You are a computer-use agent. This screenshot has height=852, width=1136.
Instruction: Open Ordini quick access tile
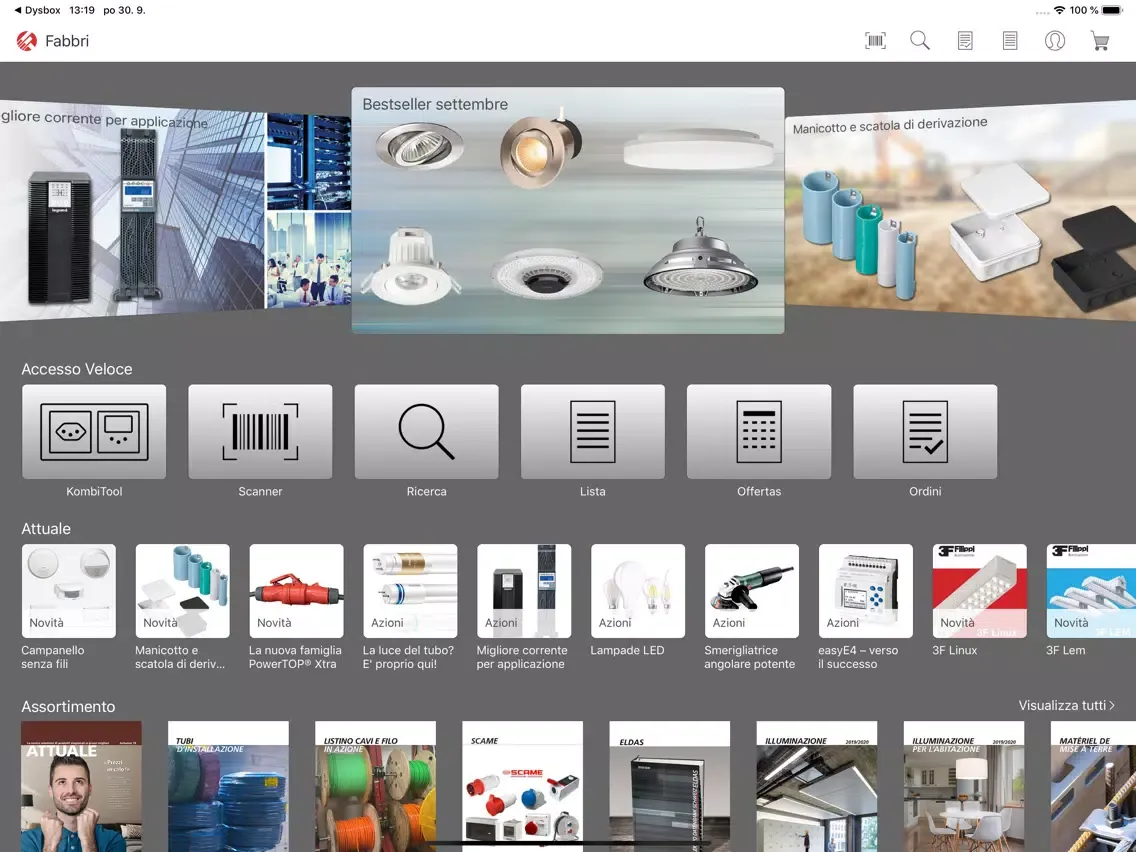coord(925,432)
